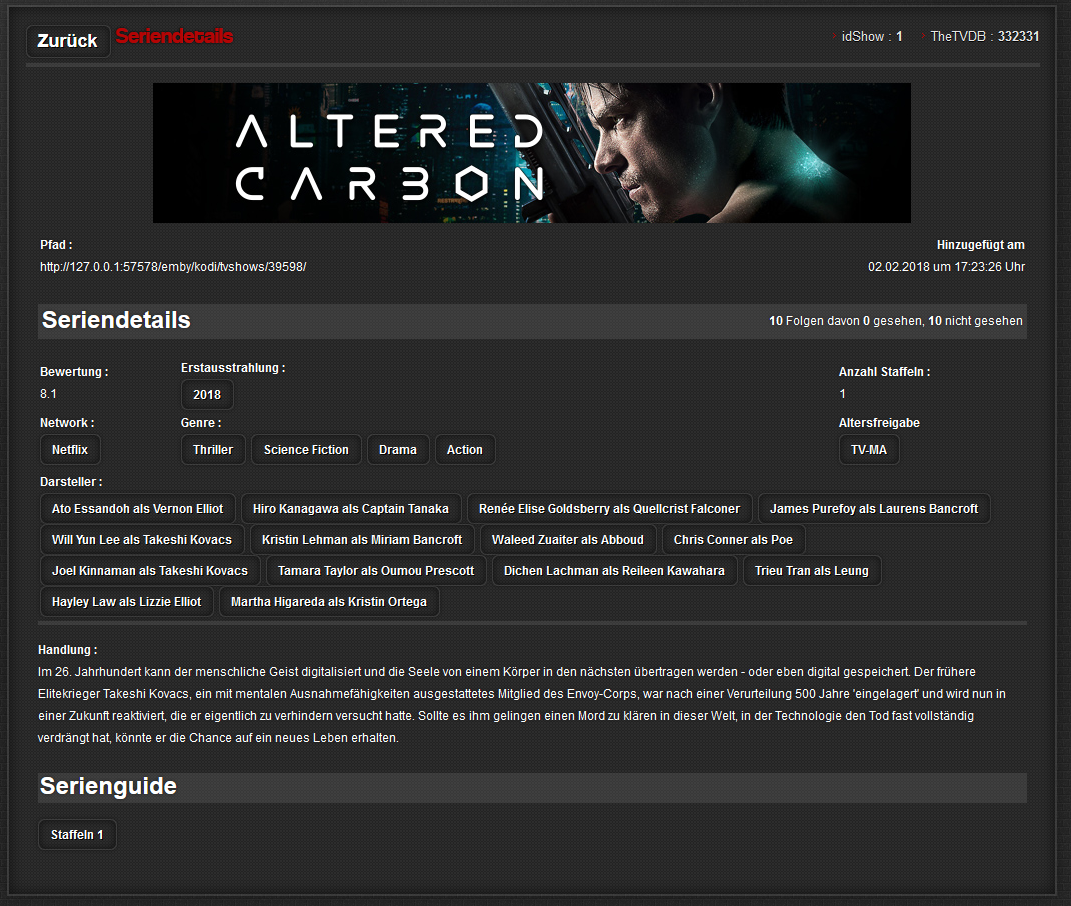
Task: Open James Purefoy als Laurens Bancroft
Action: 874,508
